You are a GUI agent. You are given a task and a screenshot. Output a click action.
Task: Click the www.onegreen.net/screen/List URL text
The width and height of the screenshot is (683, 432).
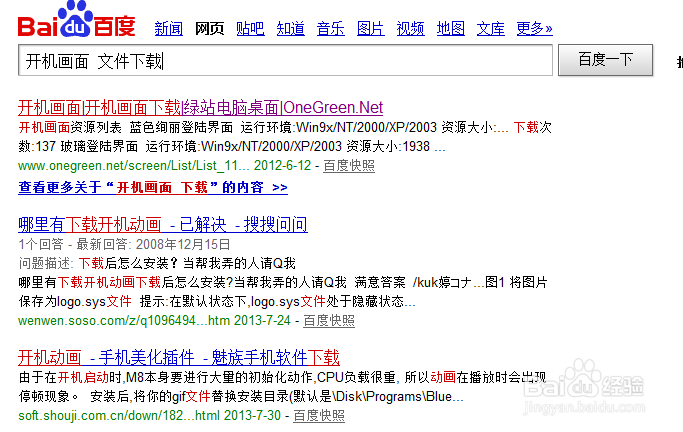[134, 165]
